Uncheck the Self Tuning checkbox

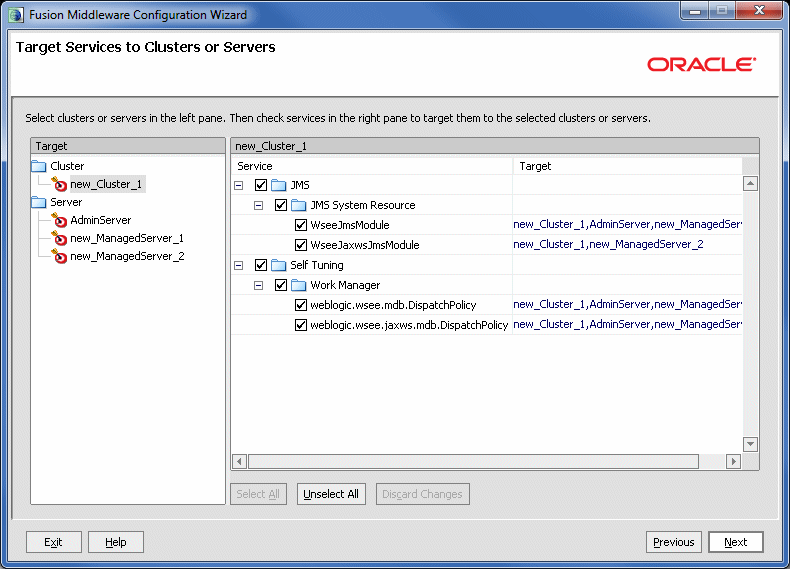[x=260, y=265]
